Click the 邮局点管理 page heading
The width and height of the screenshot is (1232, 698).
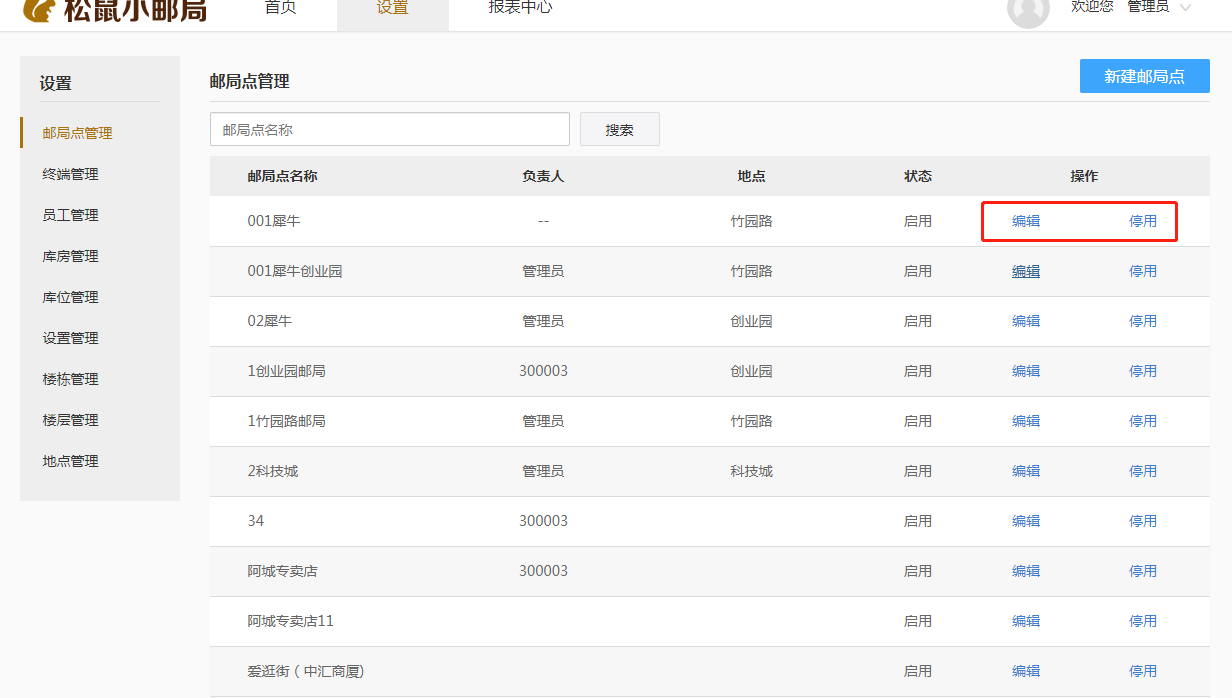click(x=250, y=82)
